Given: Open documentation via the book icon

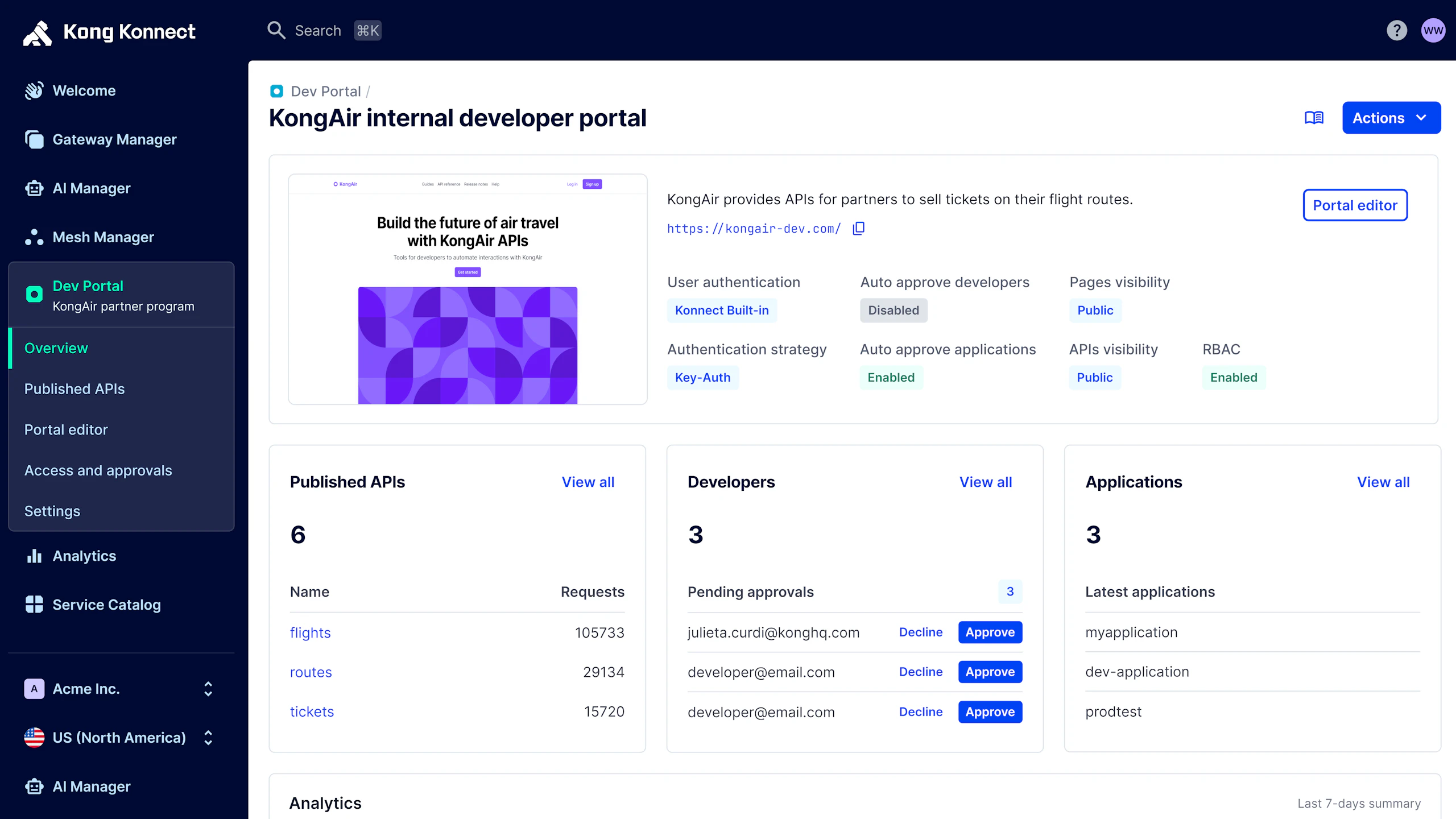Looking at the screenshot, I should pos(1314,118).
